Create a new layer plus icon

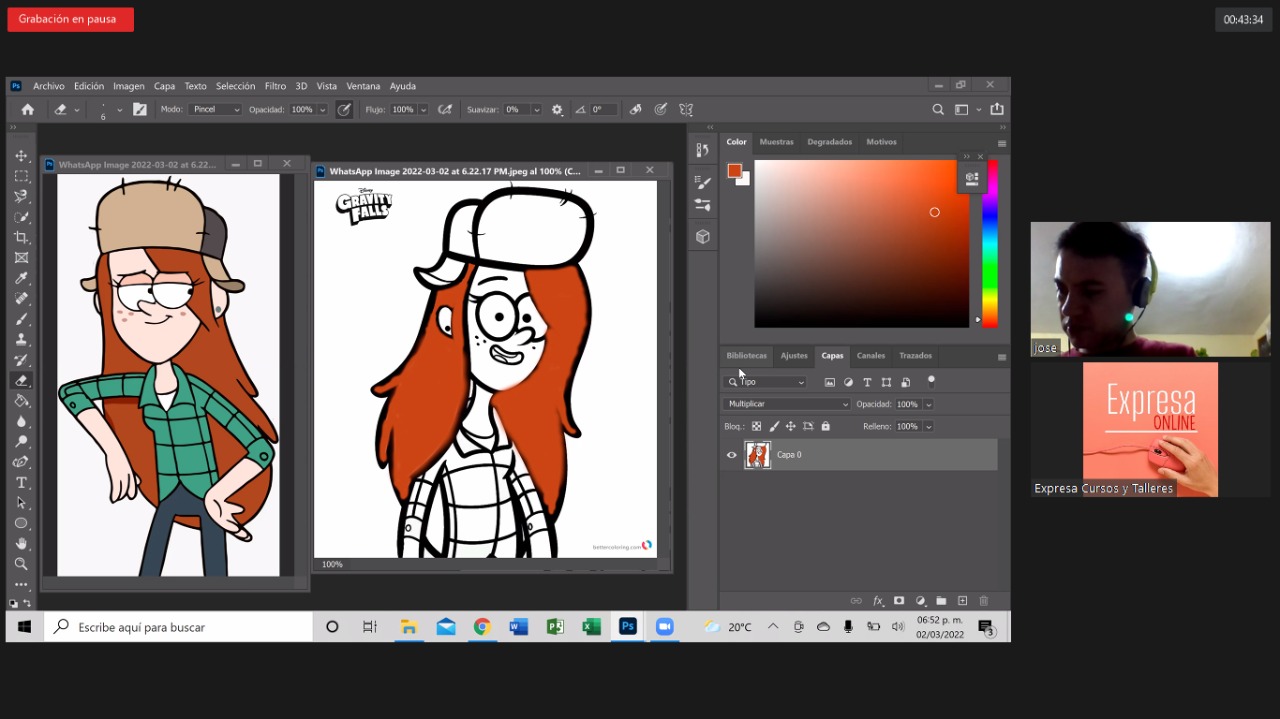click(x=962, y=601)
